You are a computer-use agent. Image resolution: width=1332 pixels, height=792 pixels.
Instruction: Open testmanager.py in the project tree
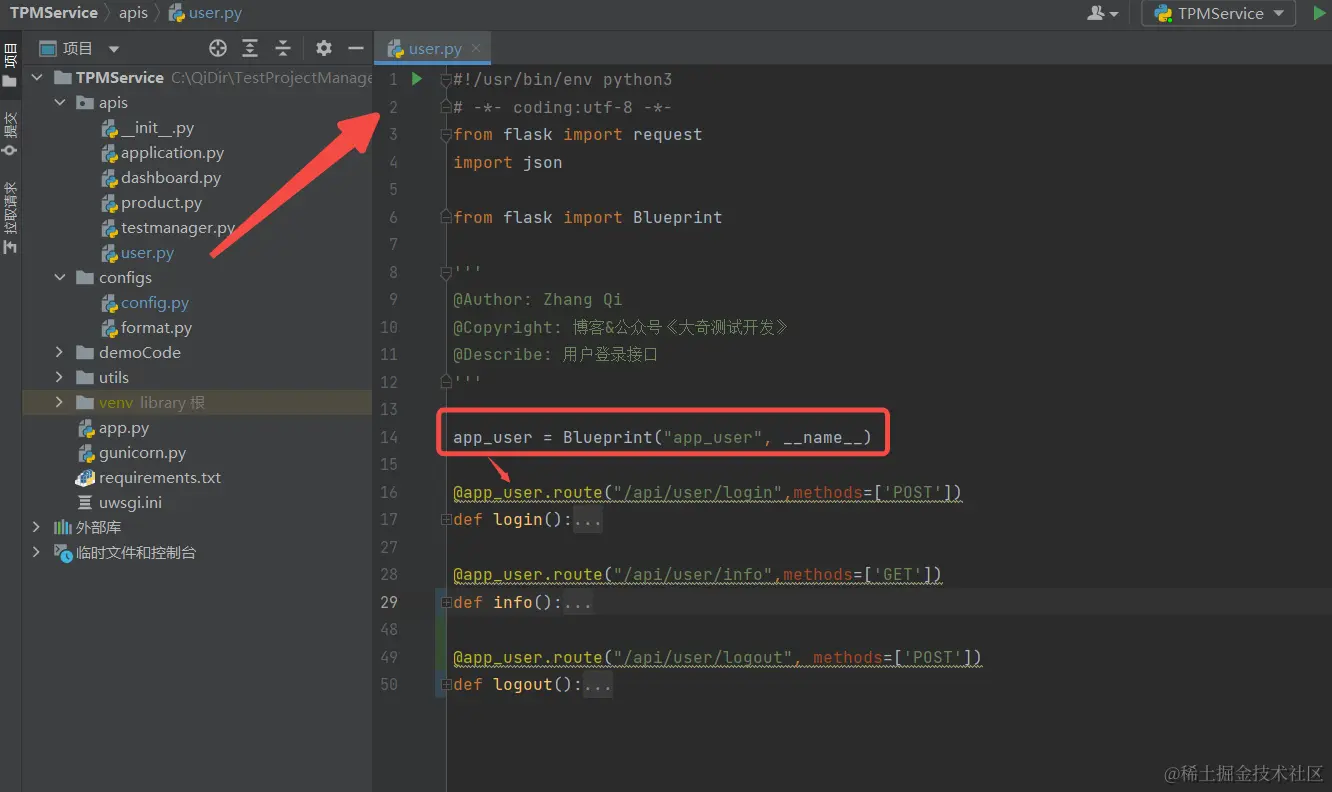click(168, 227)
